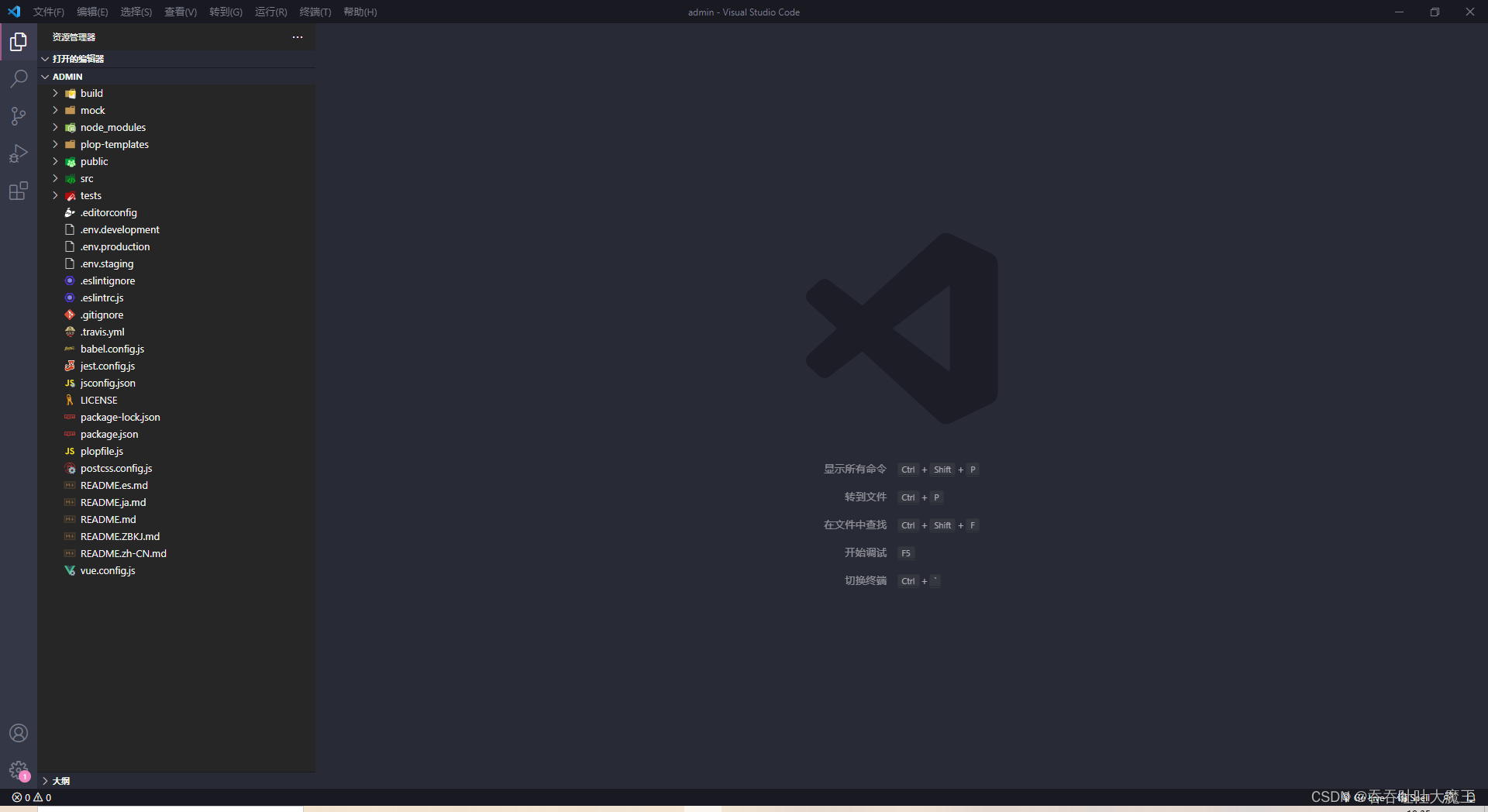This screenshot has width=1488, height=812.
Task: Open the vue.config.js file
Action: [x=176, y=570]
